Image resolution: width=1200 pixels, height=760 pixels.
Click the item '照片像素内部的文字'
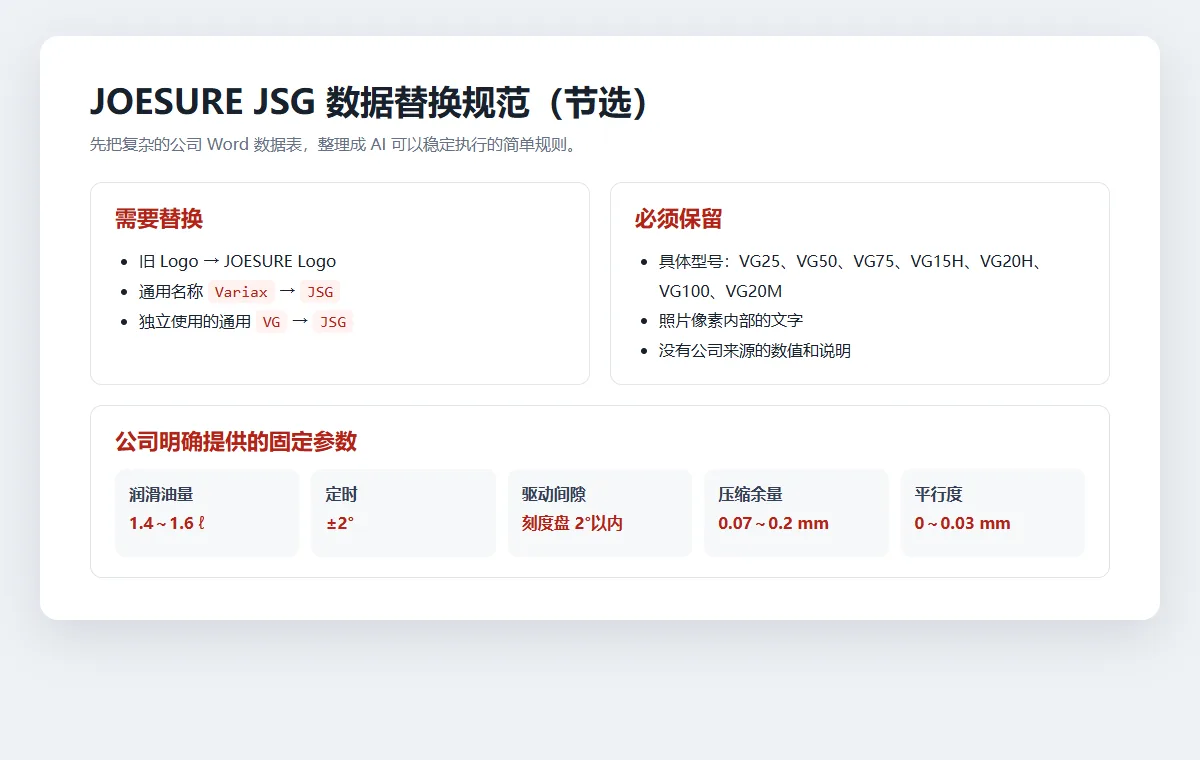(x=731, y=321)
